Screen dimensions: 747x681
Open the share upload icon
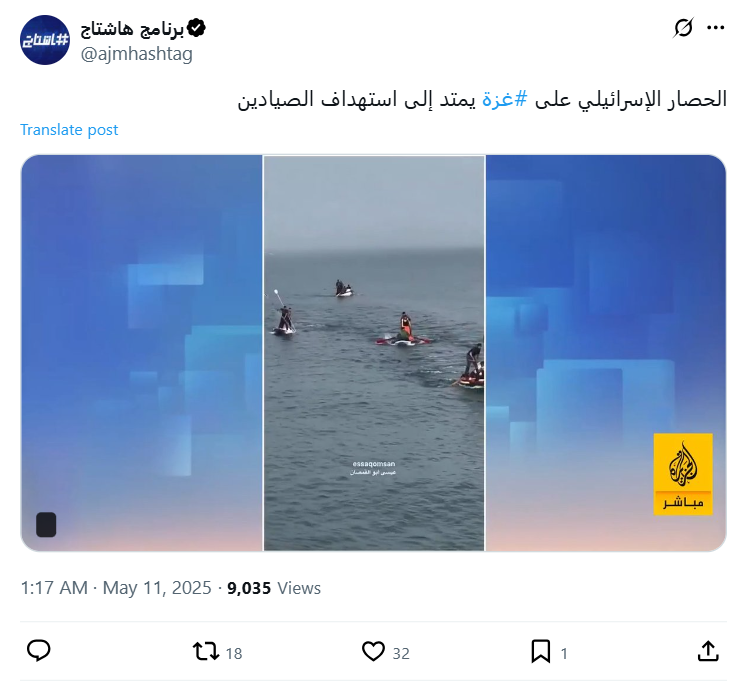708,651
